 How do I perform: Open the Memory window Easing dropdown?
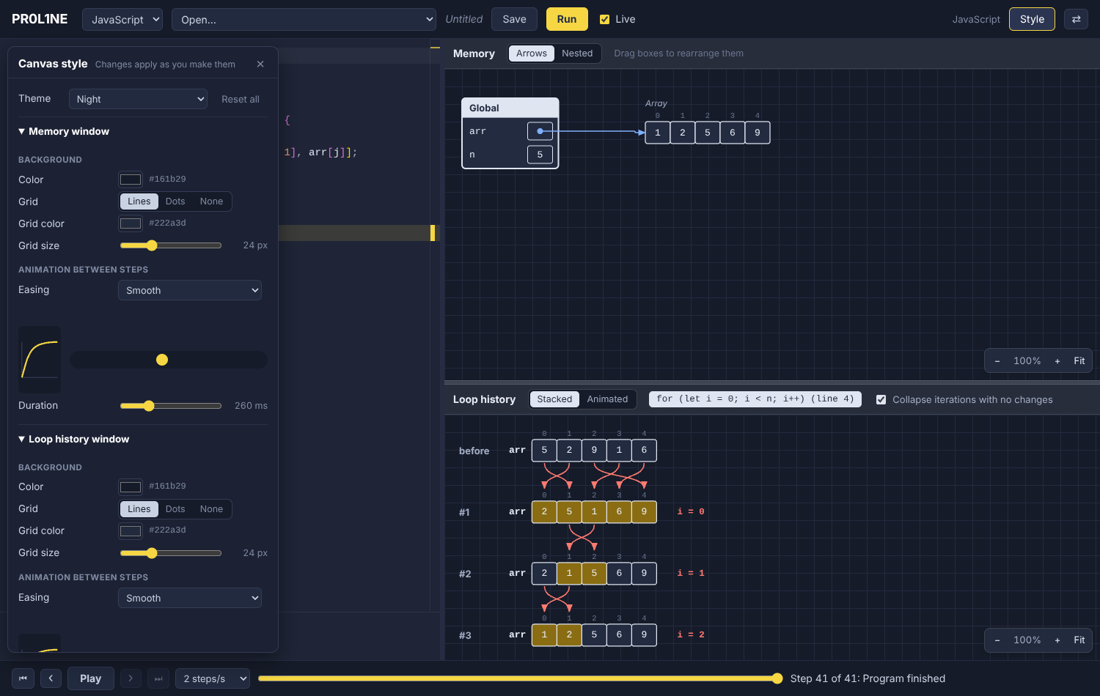click(189, 290)
